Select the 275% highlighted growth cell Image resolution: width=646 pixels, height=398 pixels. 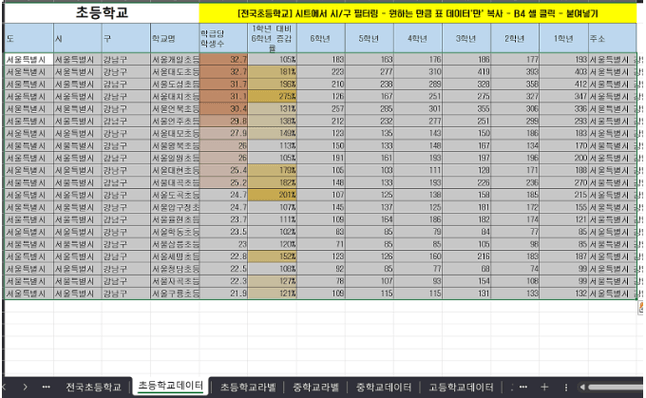272,96
